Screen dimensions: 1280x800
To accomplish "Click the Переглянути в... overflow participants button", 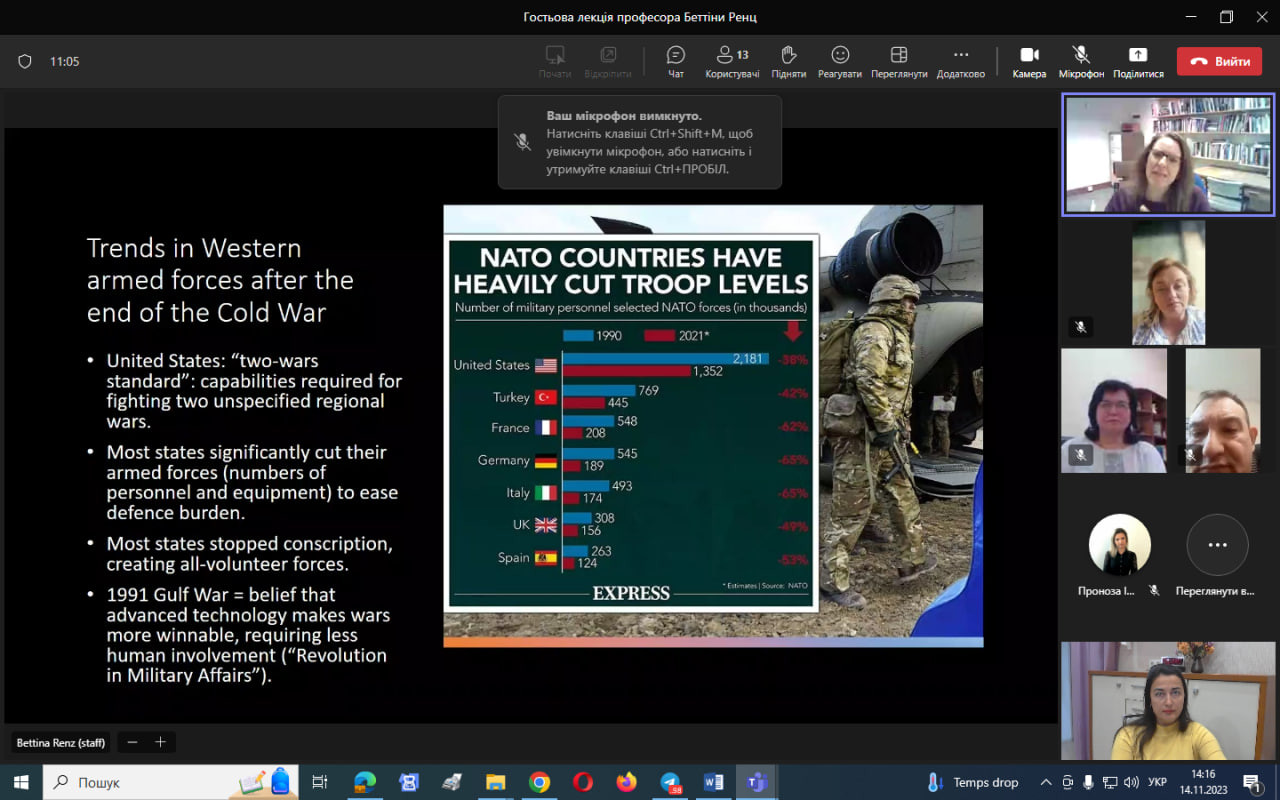I will pyautogui.click(x=1217, y=546).
